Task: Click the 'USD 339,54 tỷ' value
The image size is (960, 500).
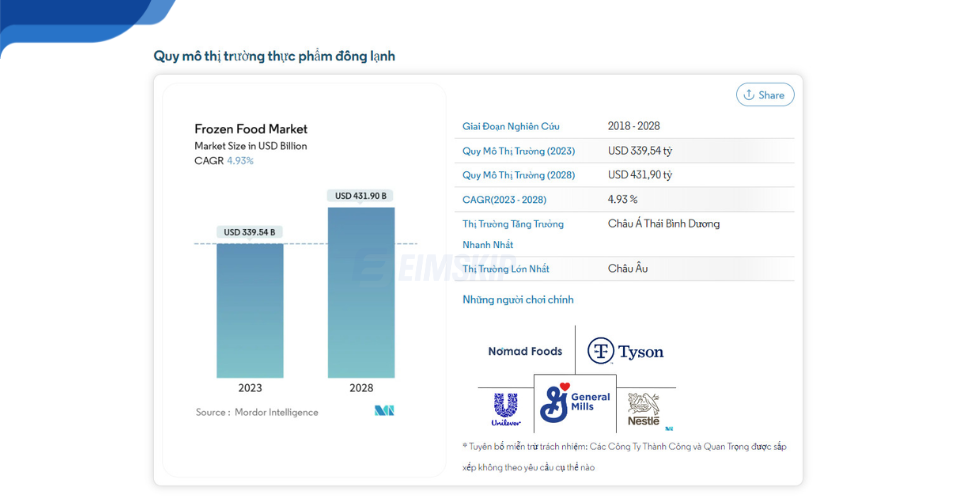Action: point(640,151)
